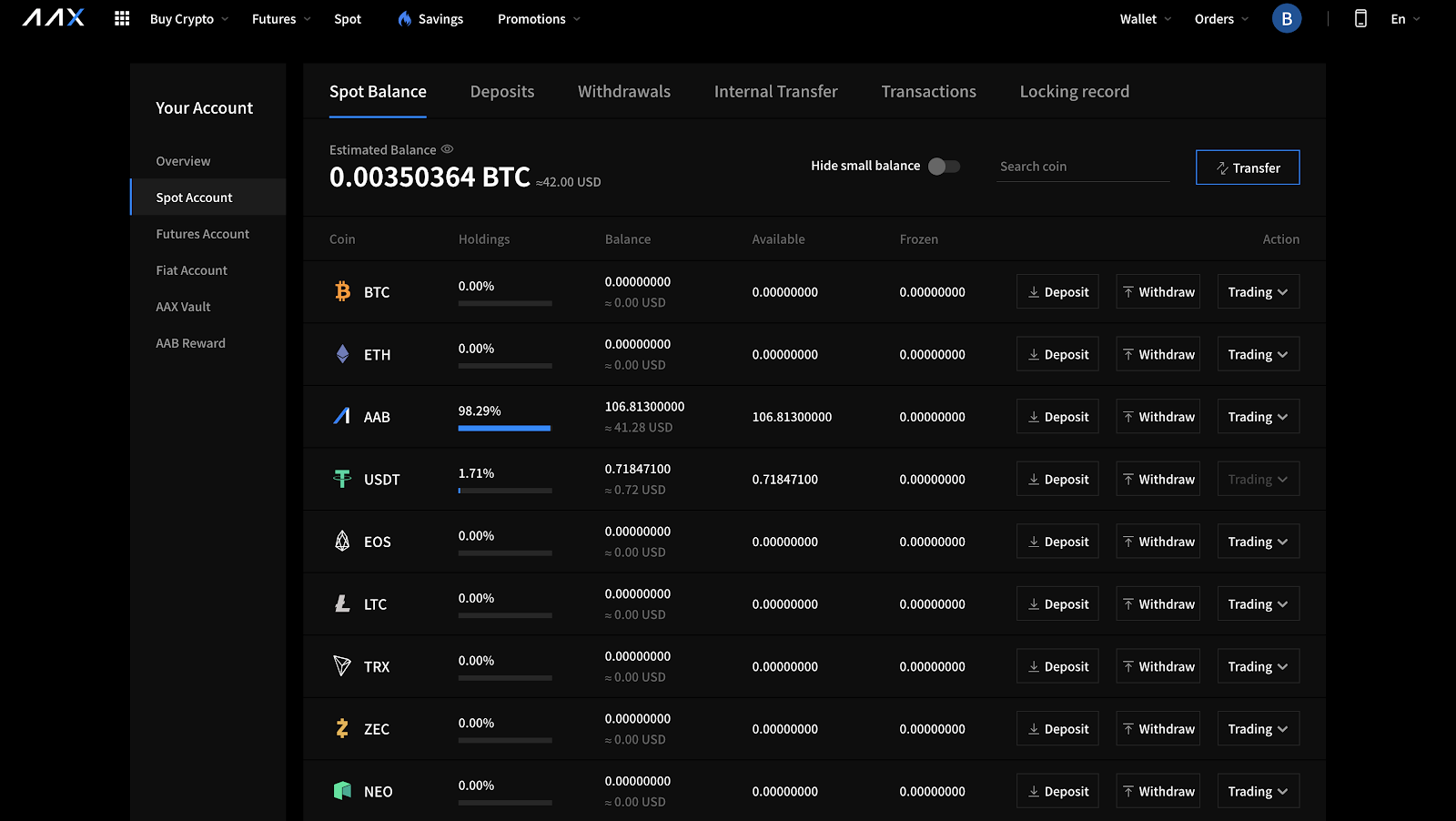Click the TRX coin icon
This screenshot has width=1456, height=821.
pos(342,666)
